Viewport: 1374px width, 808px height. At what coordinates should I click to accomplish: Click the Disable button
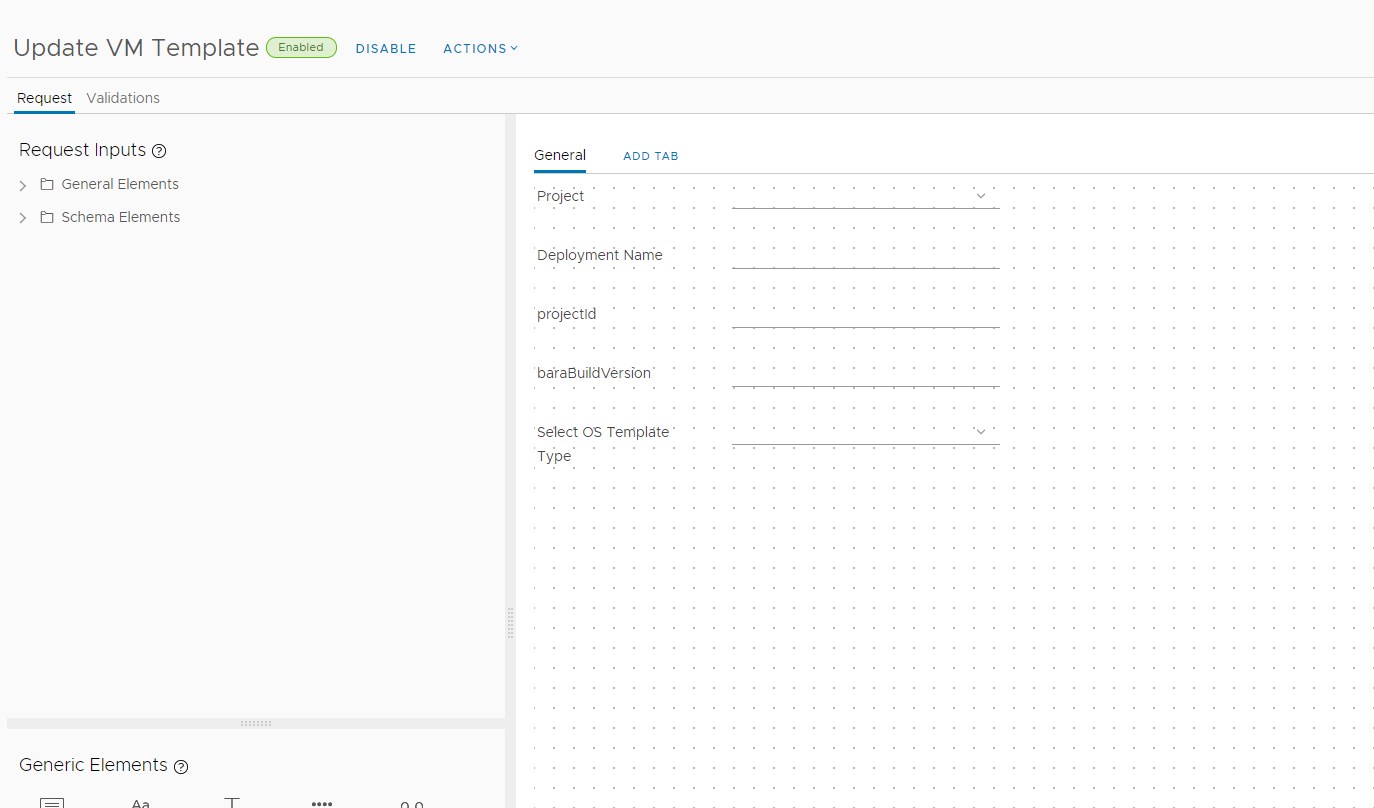pos(386,48)
